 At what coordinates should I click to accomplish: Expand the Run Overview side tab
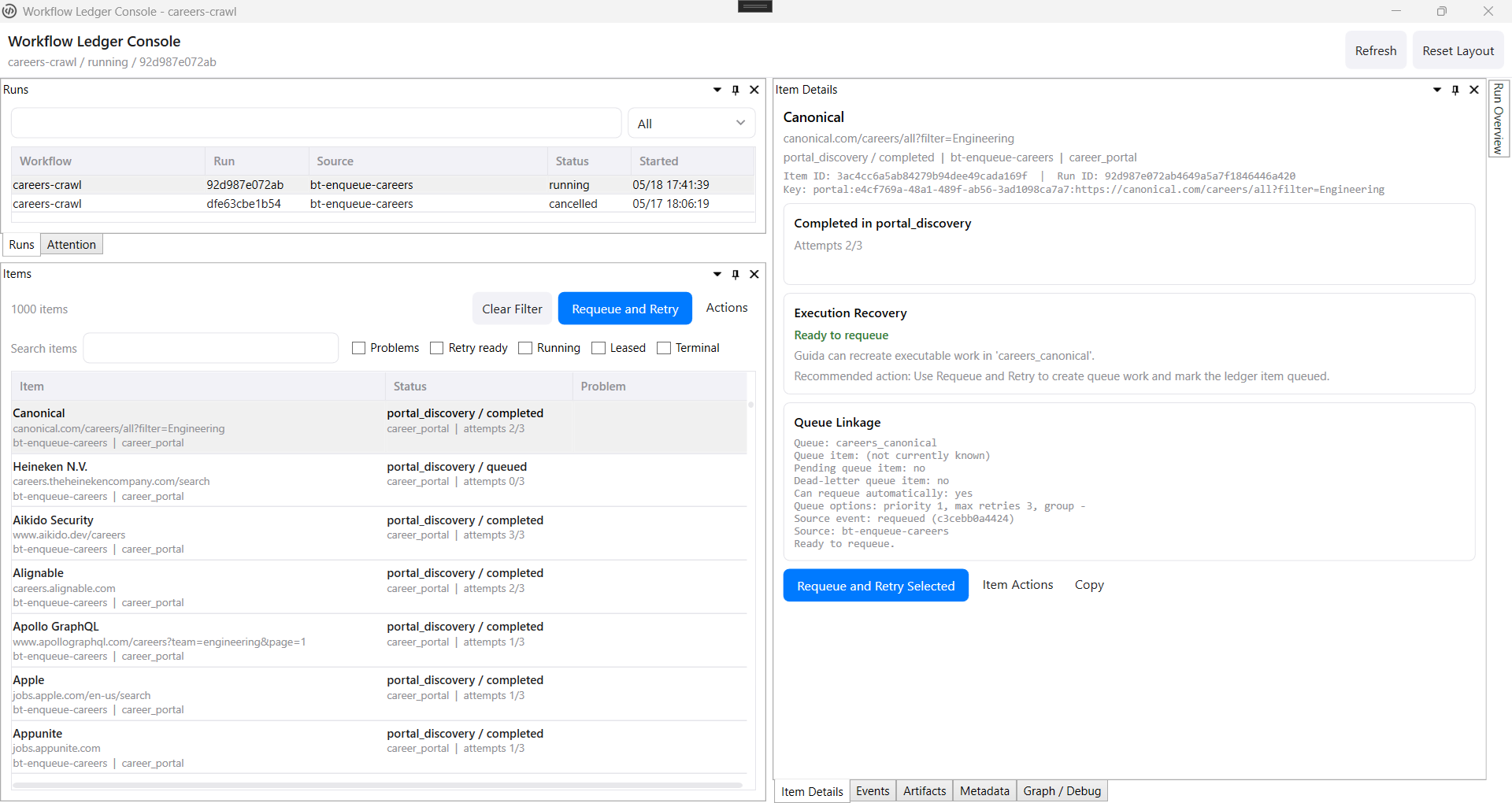(x=1498, y=118)
